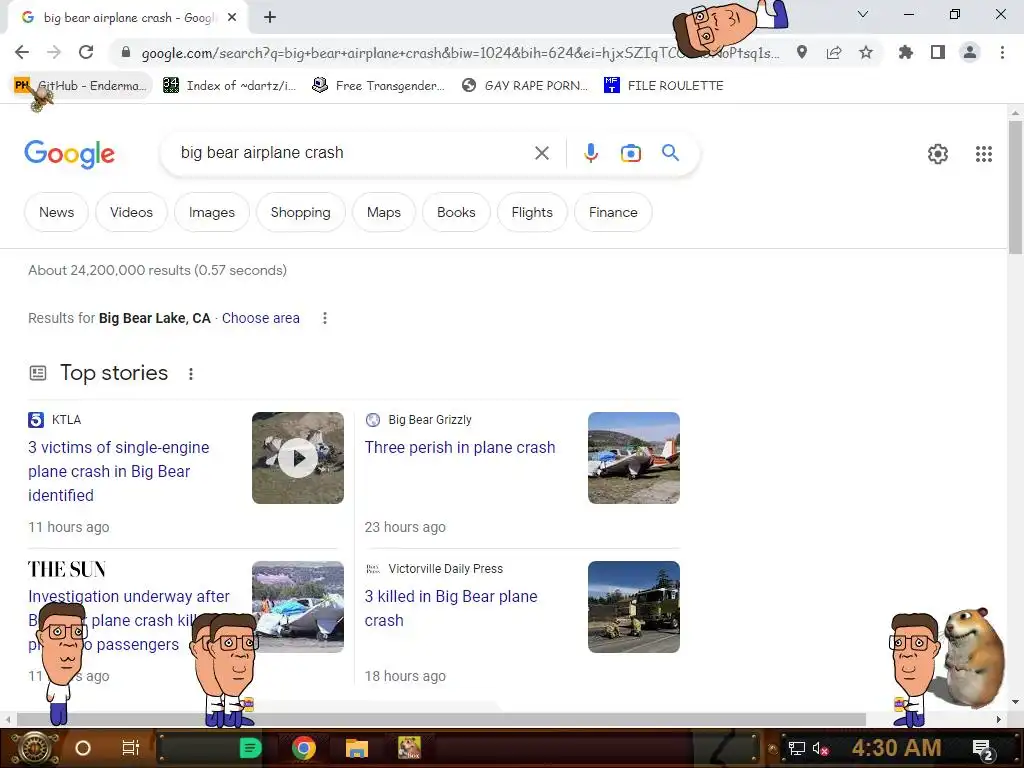Switch to the Maps filter
The image size is (1024, 768).
point(384,212)
